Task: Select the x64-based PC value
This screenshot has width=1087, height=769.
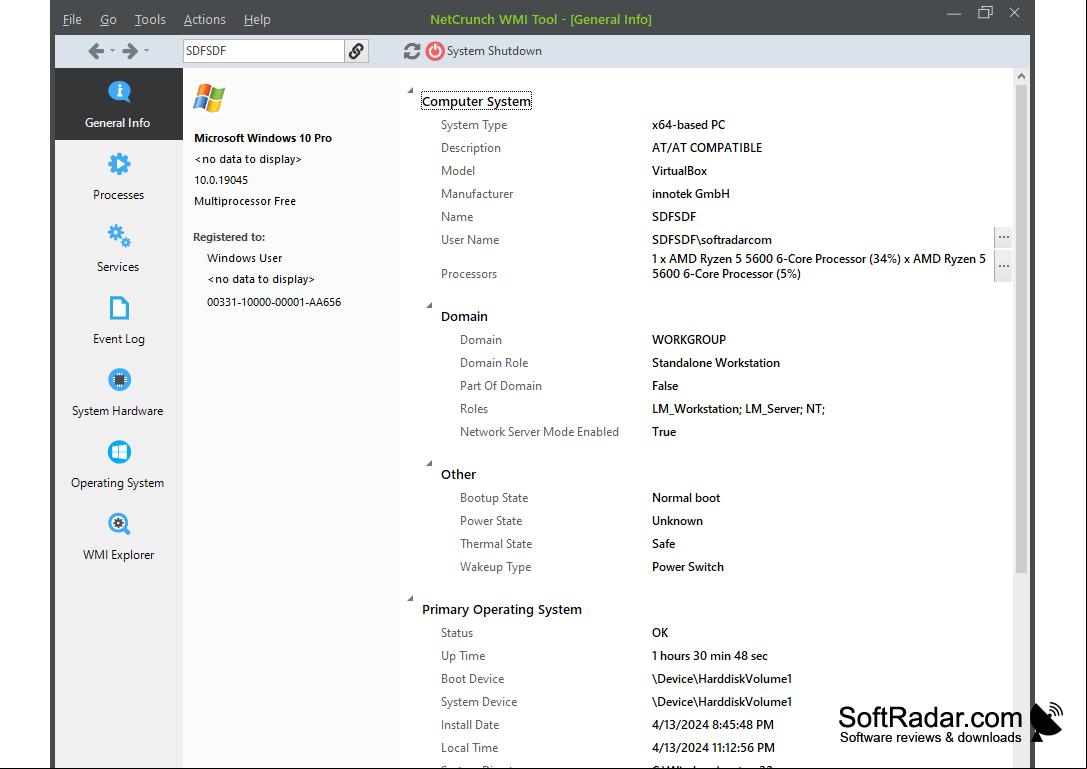Action: click(688, 125)
